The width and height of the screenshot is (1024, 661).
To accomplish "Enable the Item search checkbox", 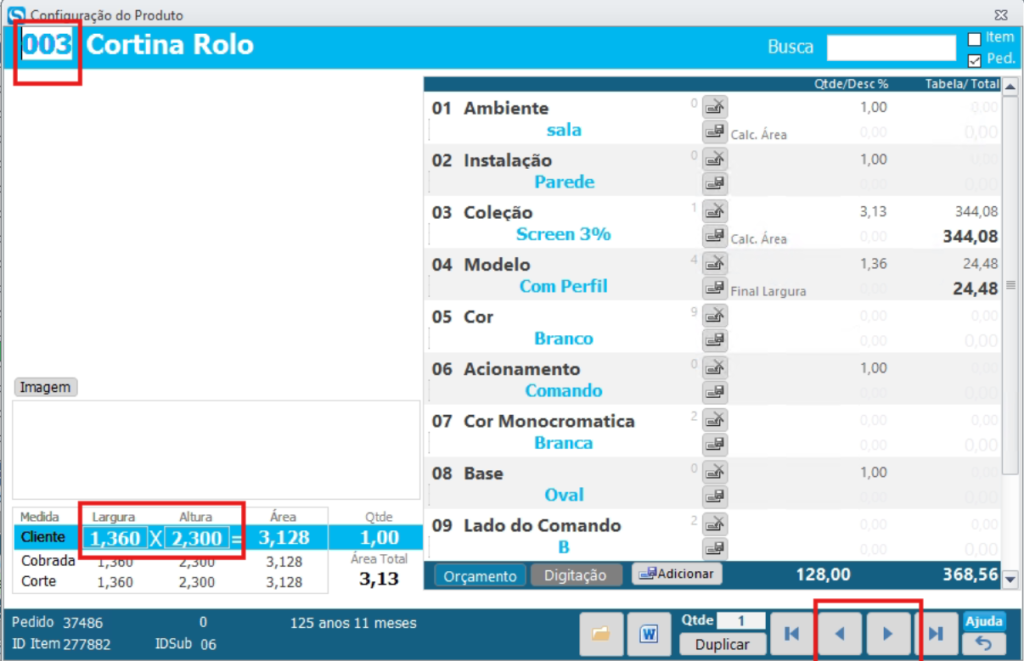I will [974, 39].
